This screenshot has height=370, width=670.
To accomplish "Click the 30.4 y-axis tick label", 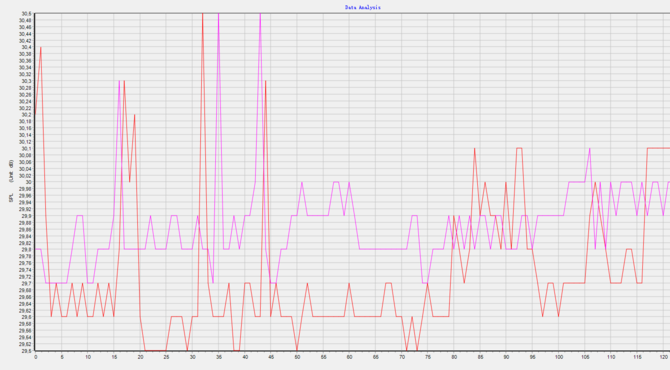I will click(x=26, y=47).
